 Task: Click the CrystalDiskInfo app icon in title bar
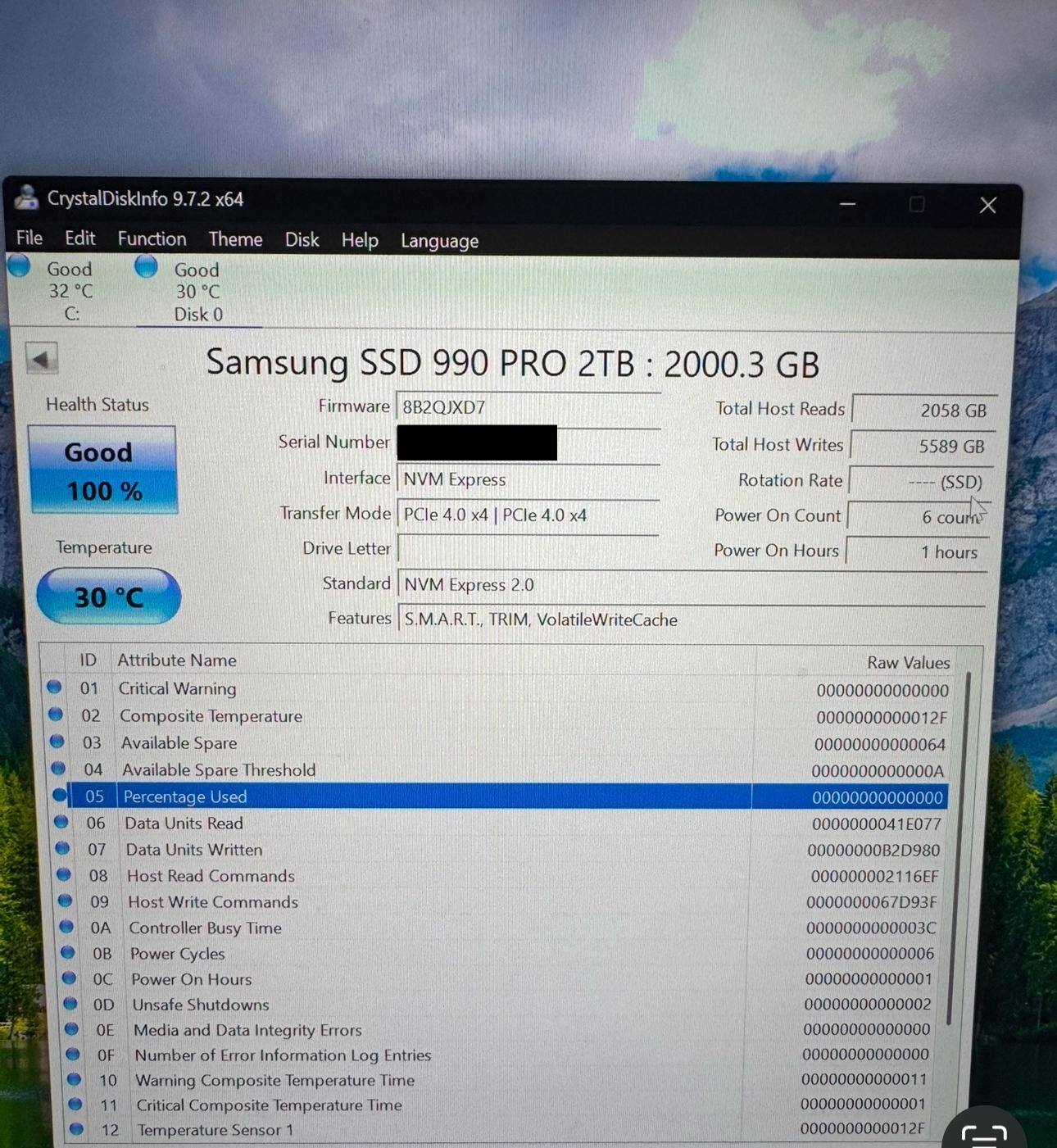[x=27, y=197]
